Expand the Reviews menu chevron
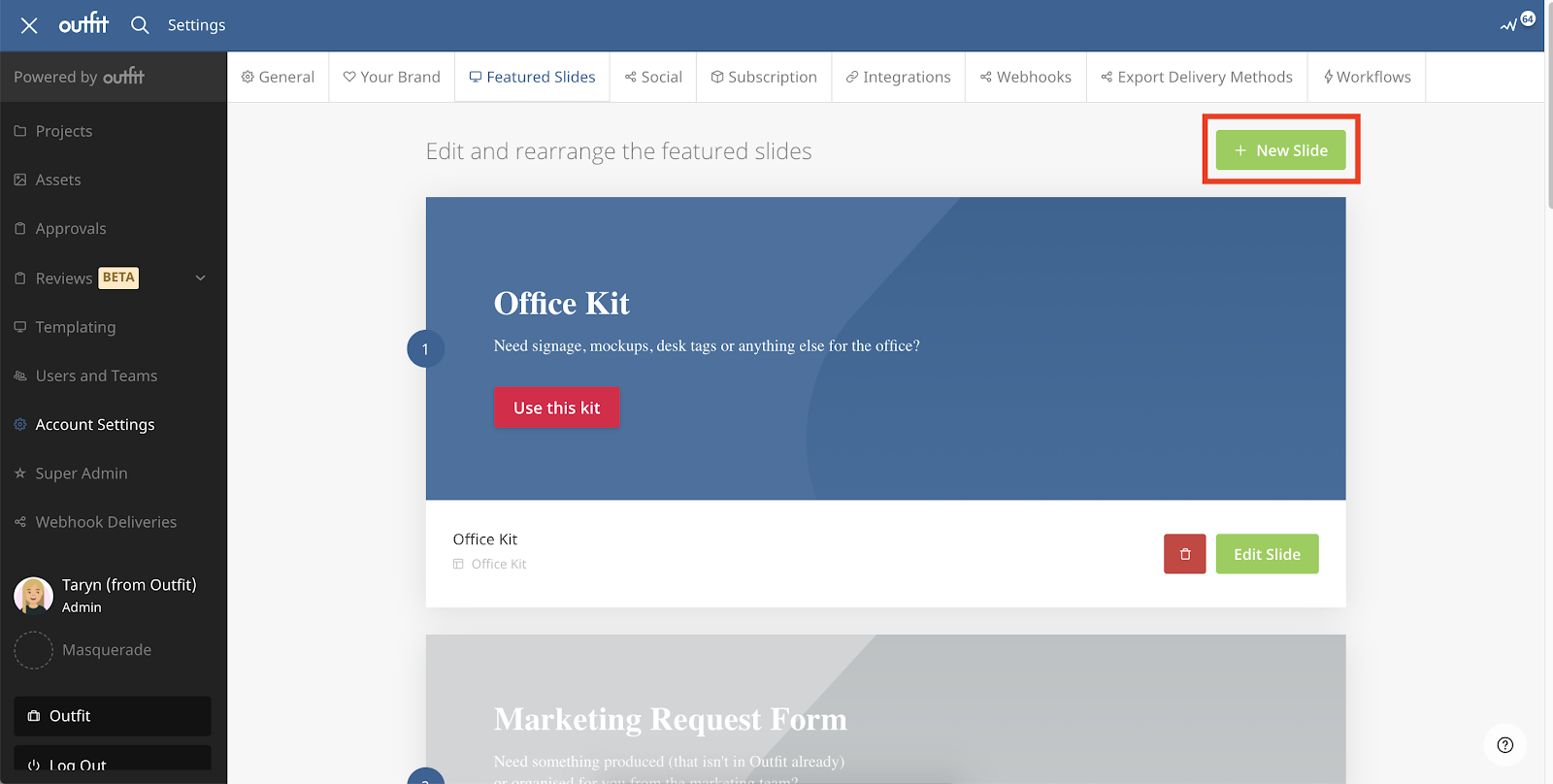 (x=201, y=278)
